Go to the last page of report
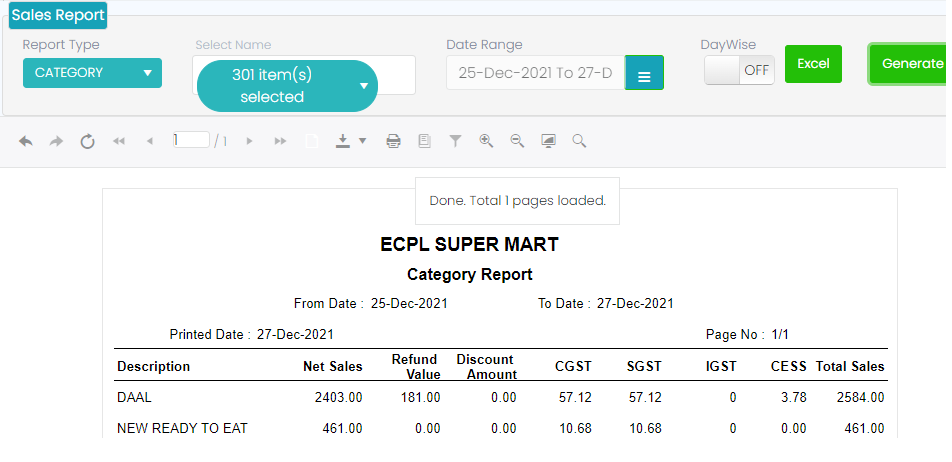The height and width of the screenshot is (462, 952). pos(280,142)
